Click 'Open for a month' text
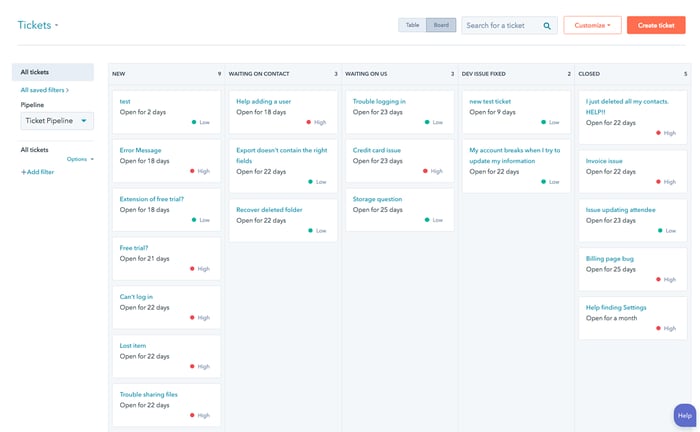 coord(612,318)
